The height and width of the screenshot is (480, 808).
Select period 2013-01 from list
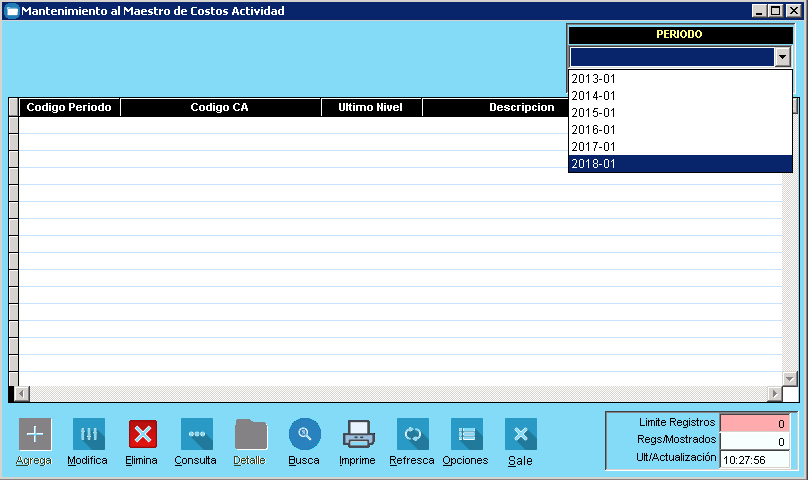click(x=680, y=78)
